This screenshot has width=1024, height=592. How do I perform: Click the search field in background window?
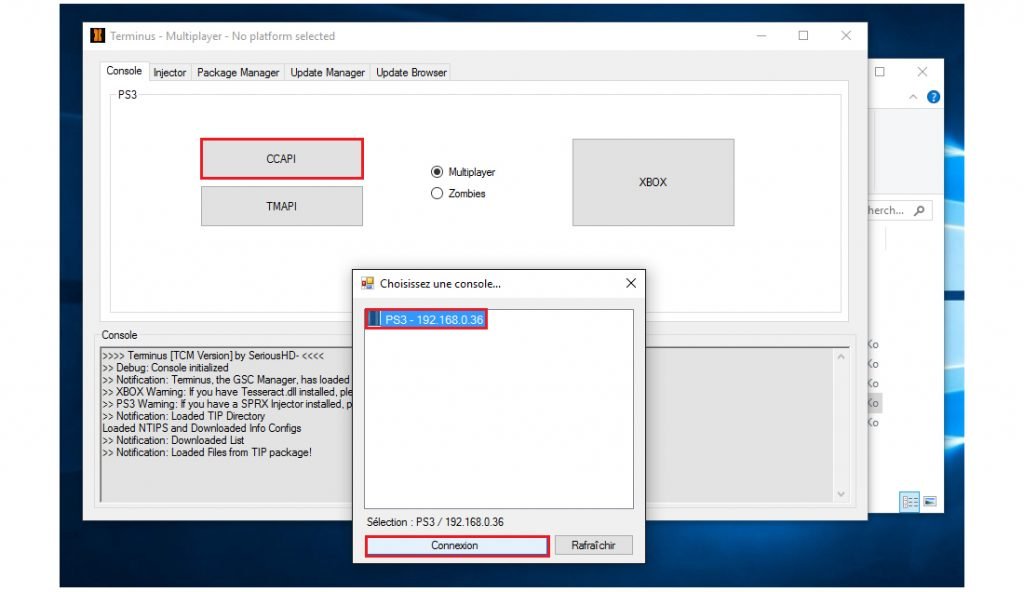899,210
